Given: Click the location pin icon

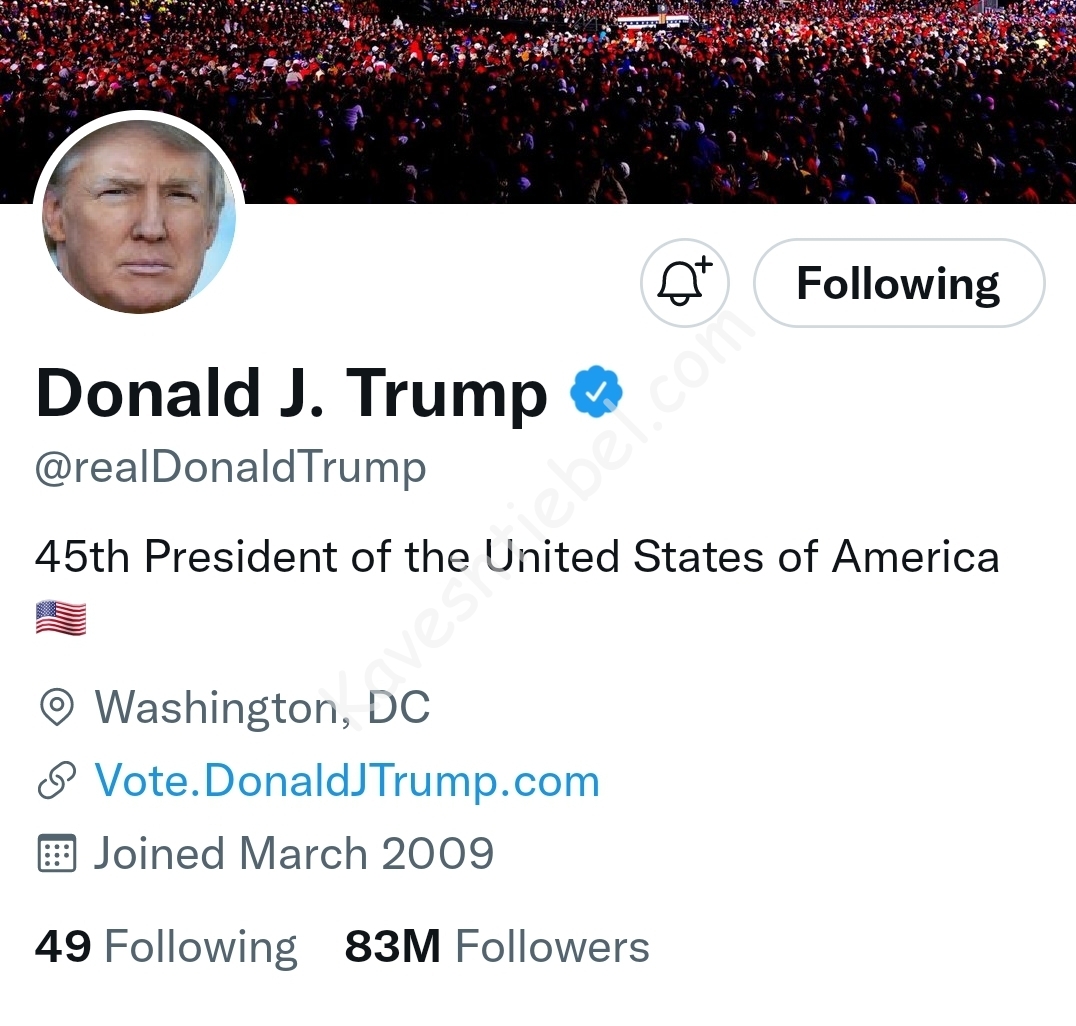Looking at the screenshot, I should click(56, 708).
